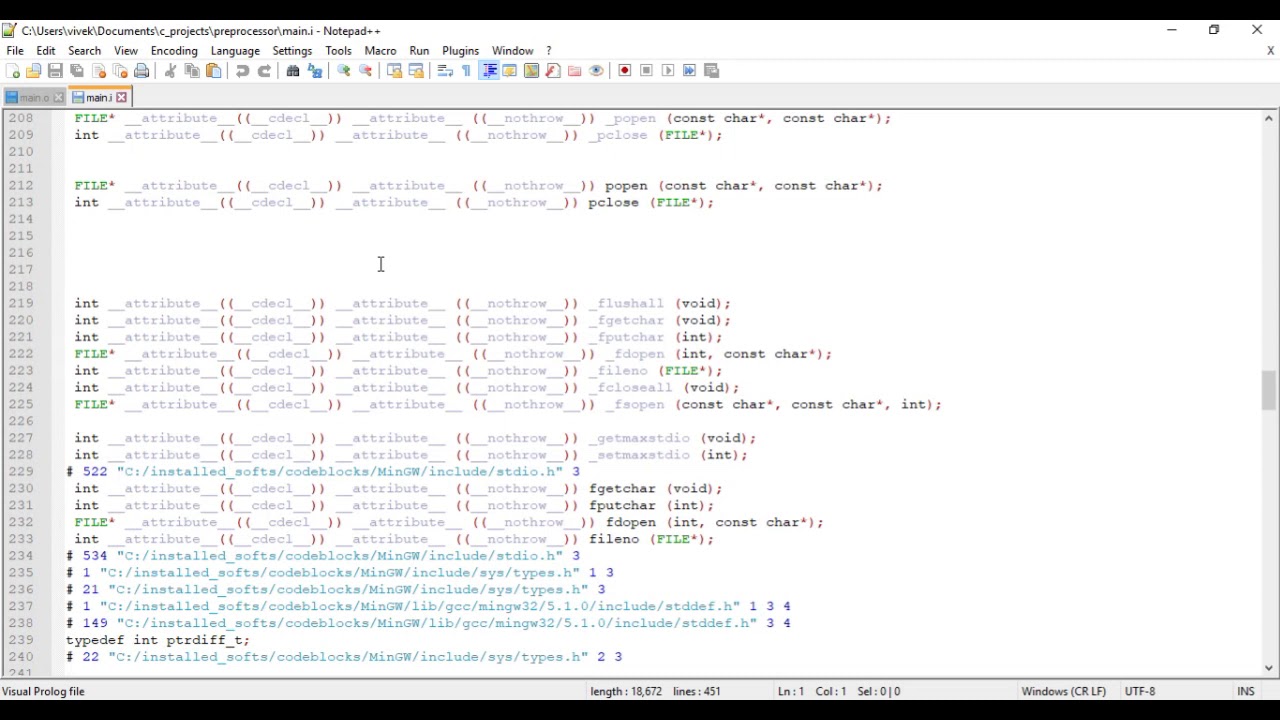Open the ? help menu
The height and width of the screenshot is (720, 1280).
(548, 51)
